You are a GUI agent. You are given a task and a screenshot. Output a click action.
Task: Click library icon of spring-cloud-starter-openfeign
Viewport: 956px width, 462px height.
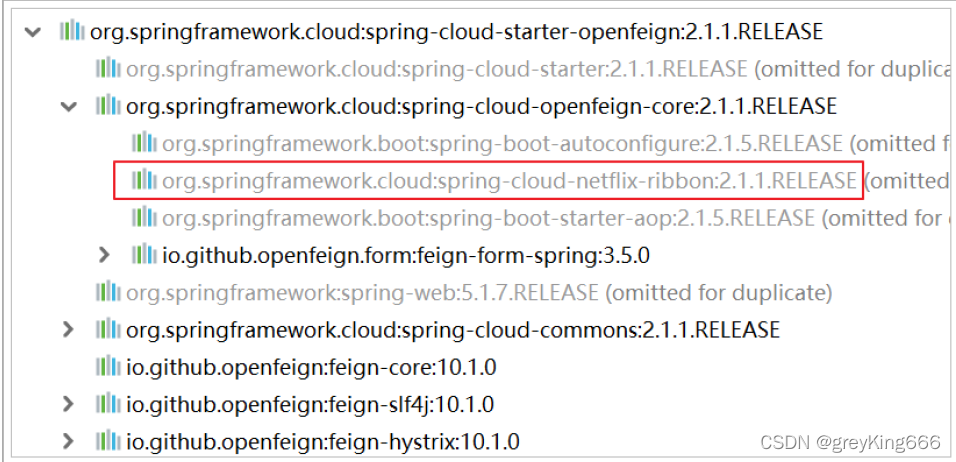pos(72,31)
